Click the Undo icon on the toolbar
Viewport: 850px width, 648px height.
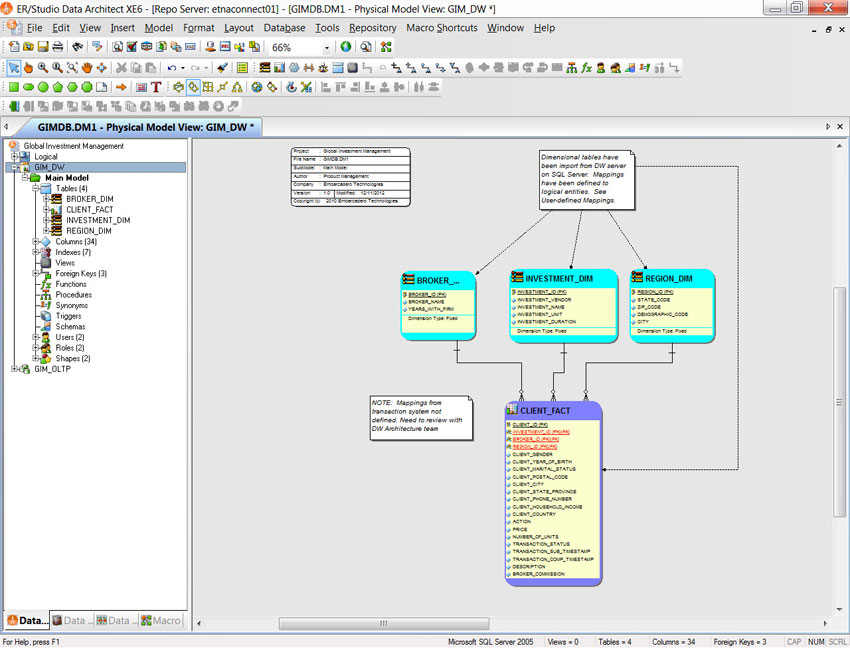171,67
